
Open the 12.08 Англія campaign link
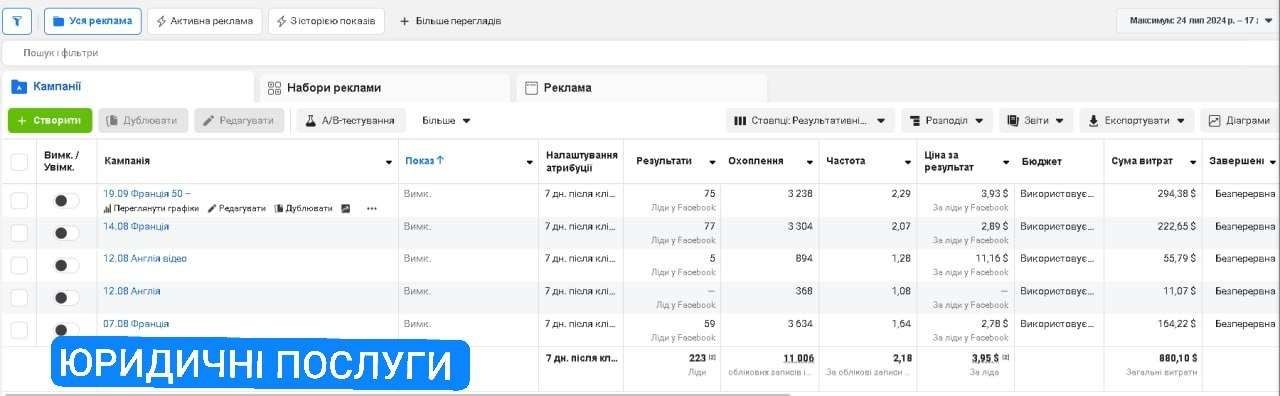pyautogui.click(x=132, y=291)
